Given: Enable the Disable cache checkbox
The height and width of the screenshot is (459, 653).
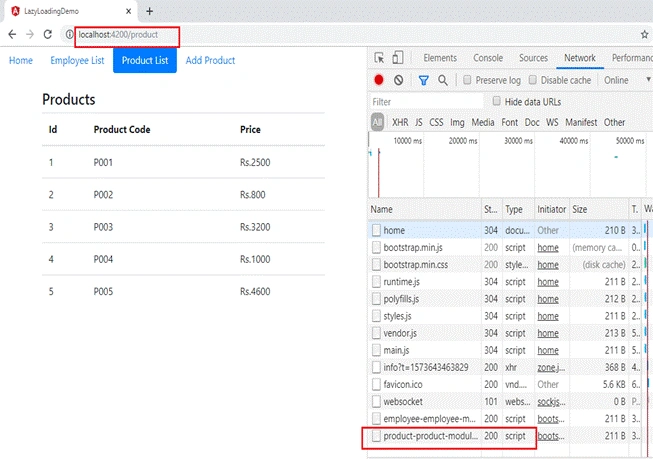Looking at the screenshot, I should 532,80.
